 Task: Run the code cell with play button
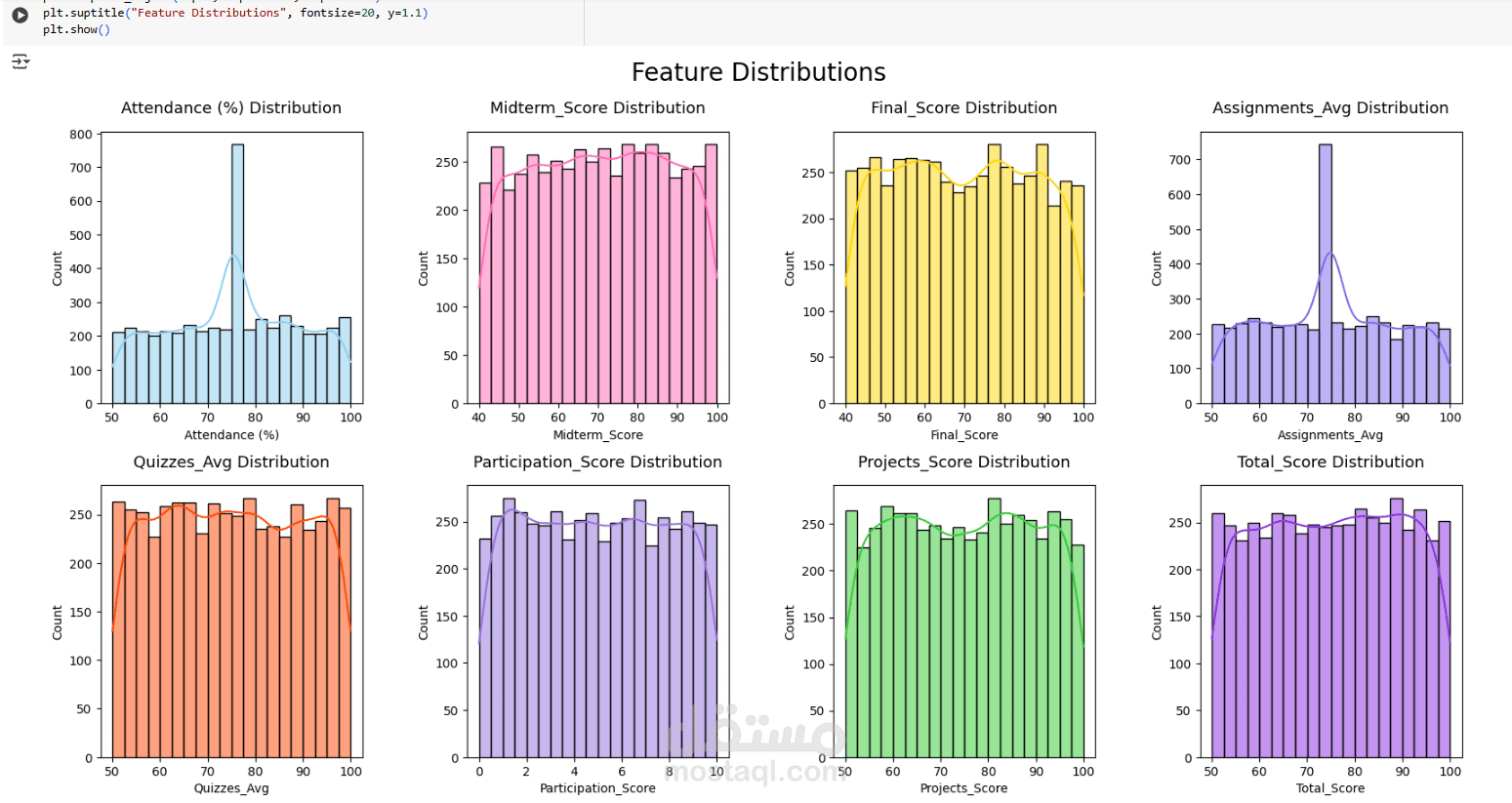20,16
